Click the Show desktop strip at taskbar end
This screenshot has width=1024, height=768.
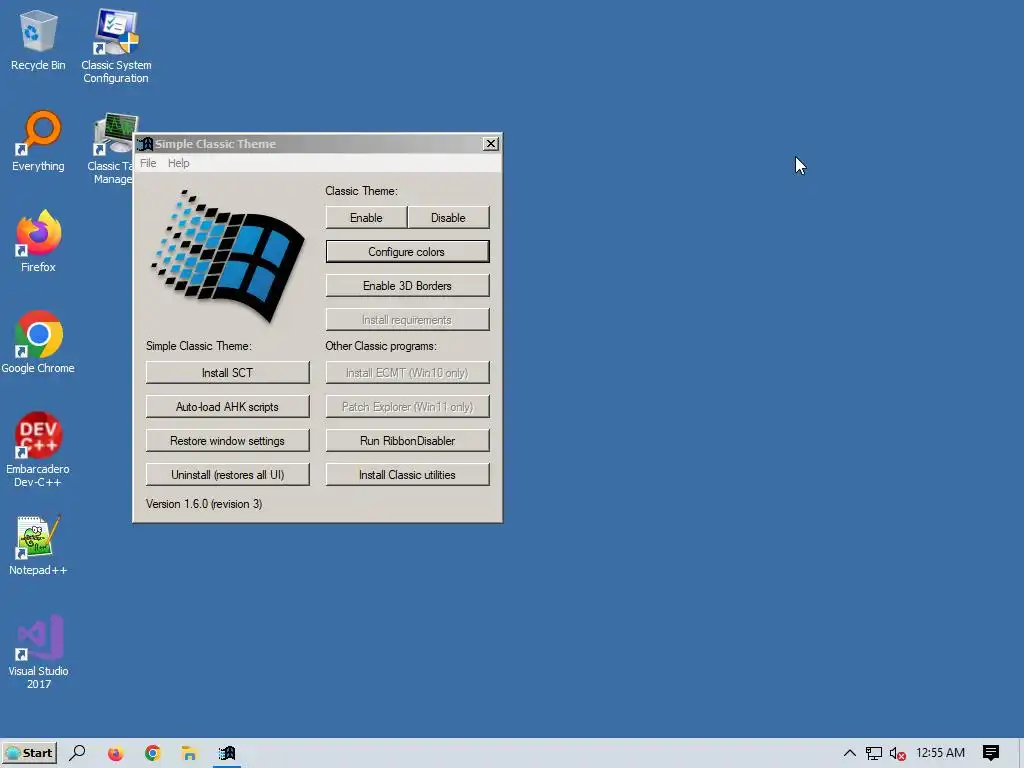1021,753
